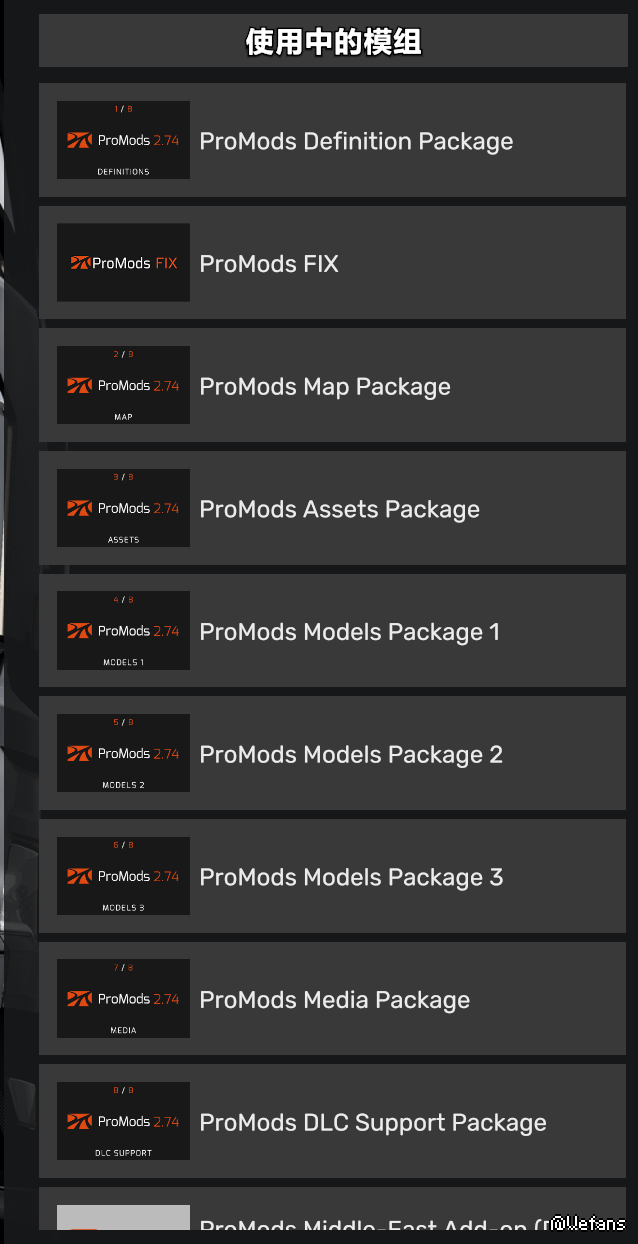Select the ProMods FIX mod name
638x1244 pixels.
(x=269, y=264)
